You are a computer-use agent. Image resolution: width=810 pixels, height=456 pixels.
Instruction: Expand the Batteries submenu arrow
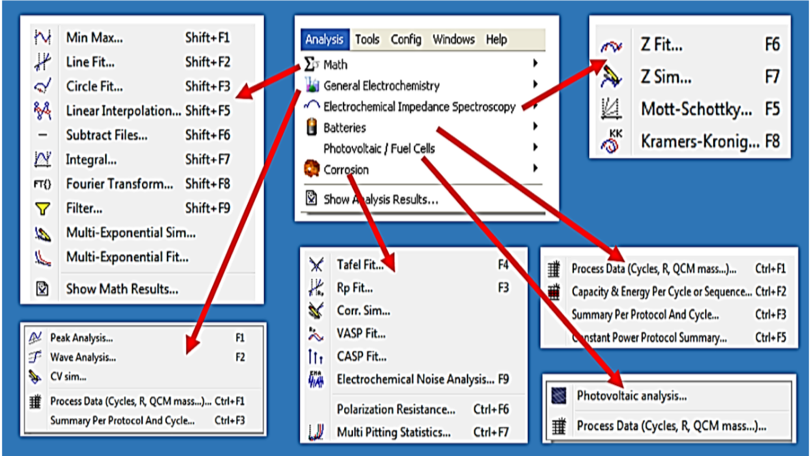[535, 126]
